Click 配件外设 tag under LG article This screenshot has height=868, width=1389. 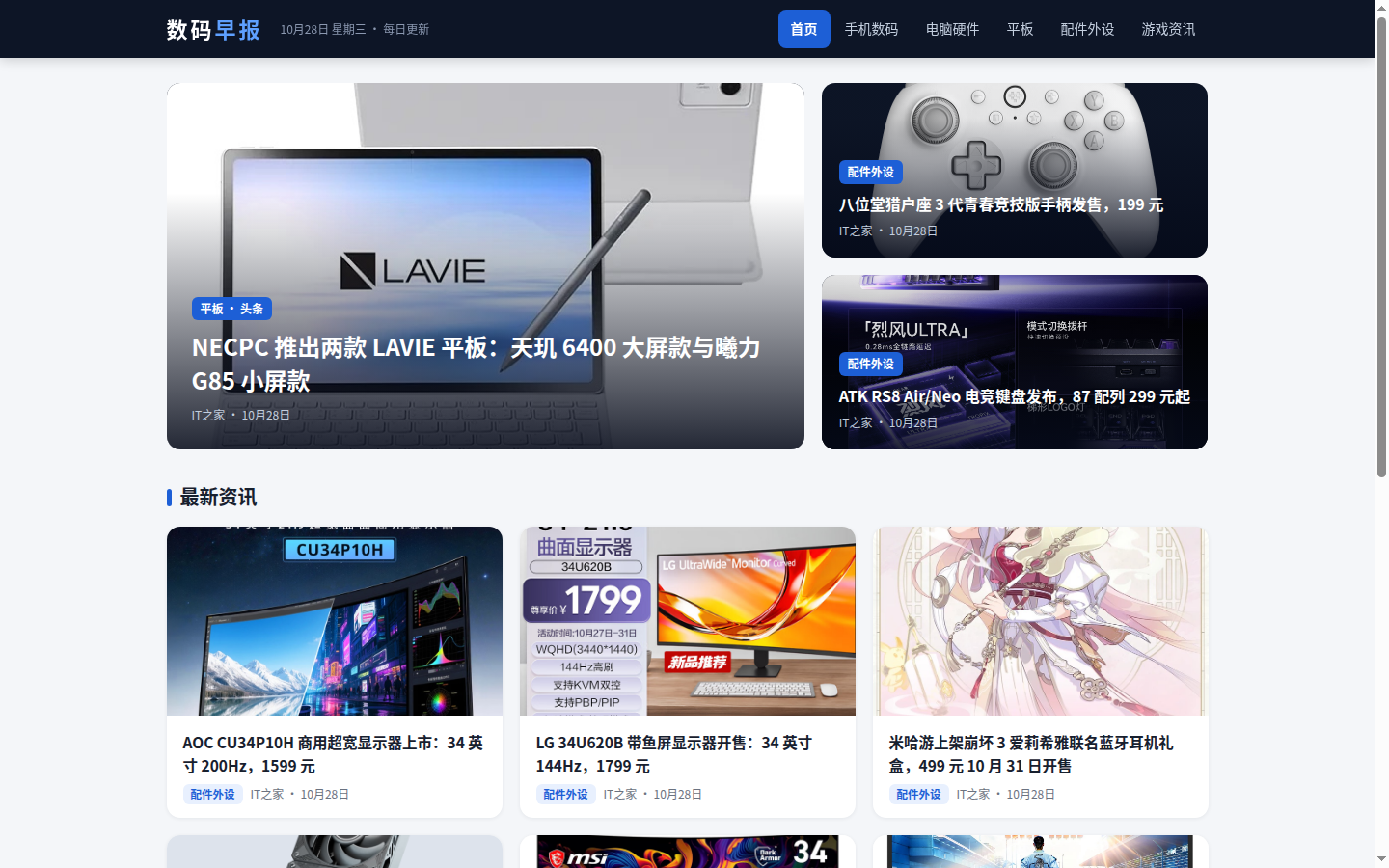[x=565, y=794]
